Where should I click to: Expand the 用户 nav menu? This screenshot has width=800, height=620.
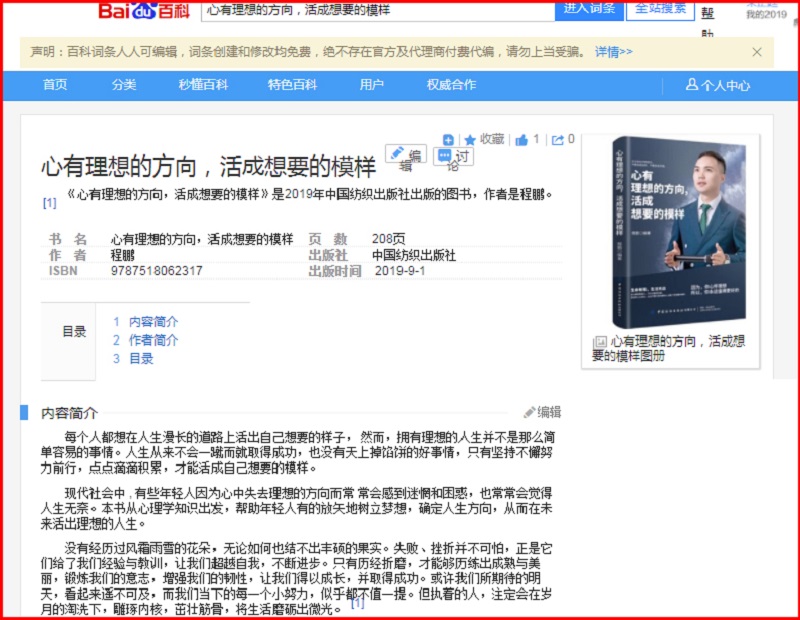coord(372,85)
